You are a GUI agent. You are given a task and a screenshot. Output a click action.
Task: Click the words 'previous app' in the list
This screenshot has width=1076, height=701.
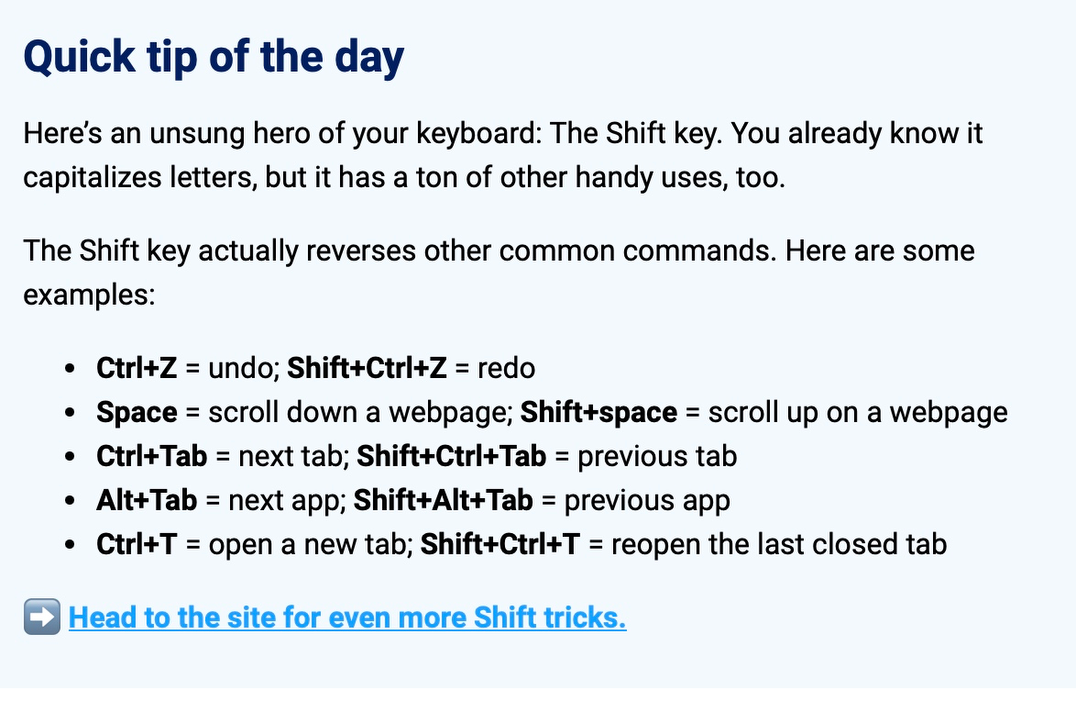coord(647,501)
